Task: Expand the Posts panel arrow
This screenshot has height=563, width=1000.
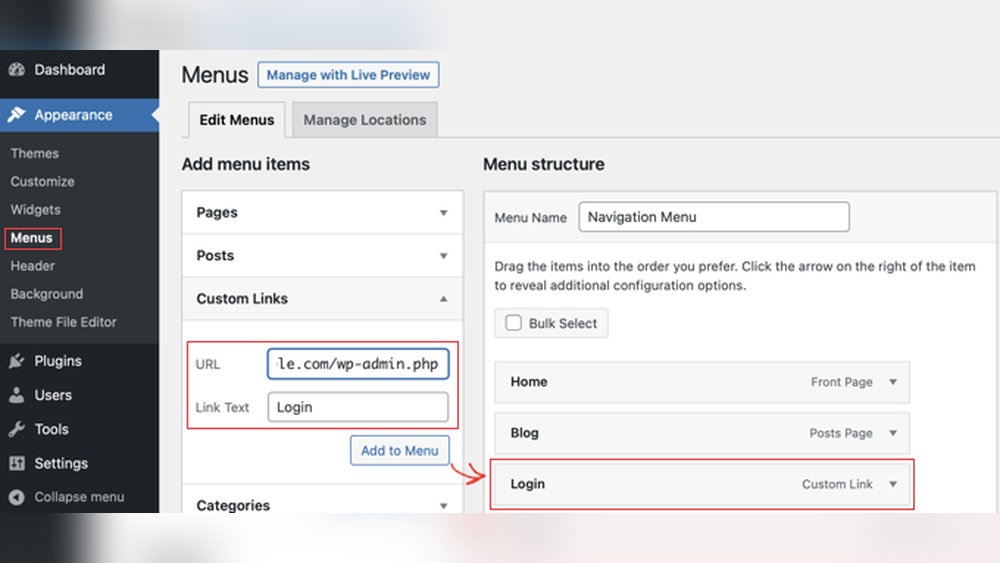Action: click(x=443, y=256)
